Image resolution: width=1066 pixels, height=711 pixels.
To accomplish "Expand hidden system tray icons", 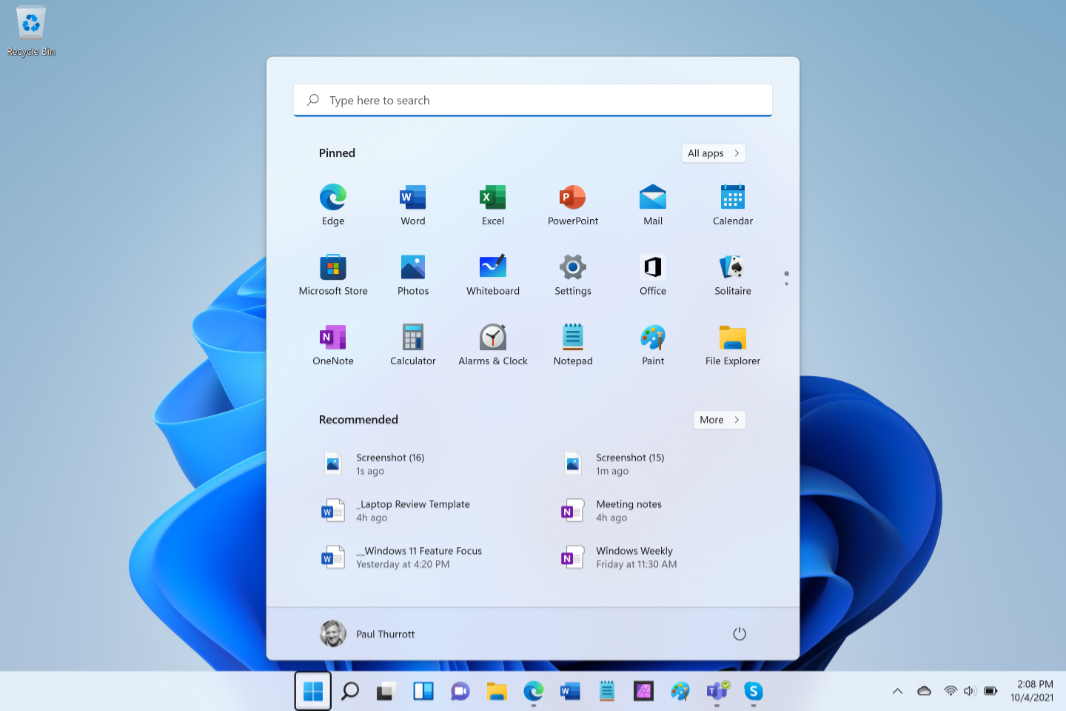I will (x=897, y=691).
